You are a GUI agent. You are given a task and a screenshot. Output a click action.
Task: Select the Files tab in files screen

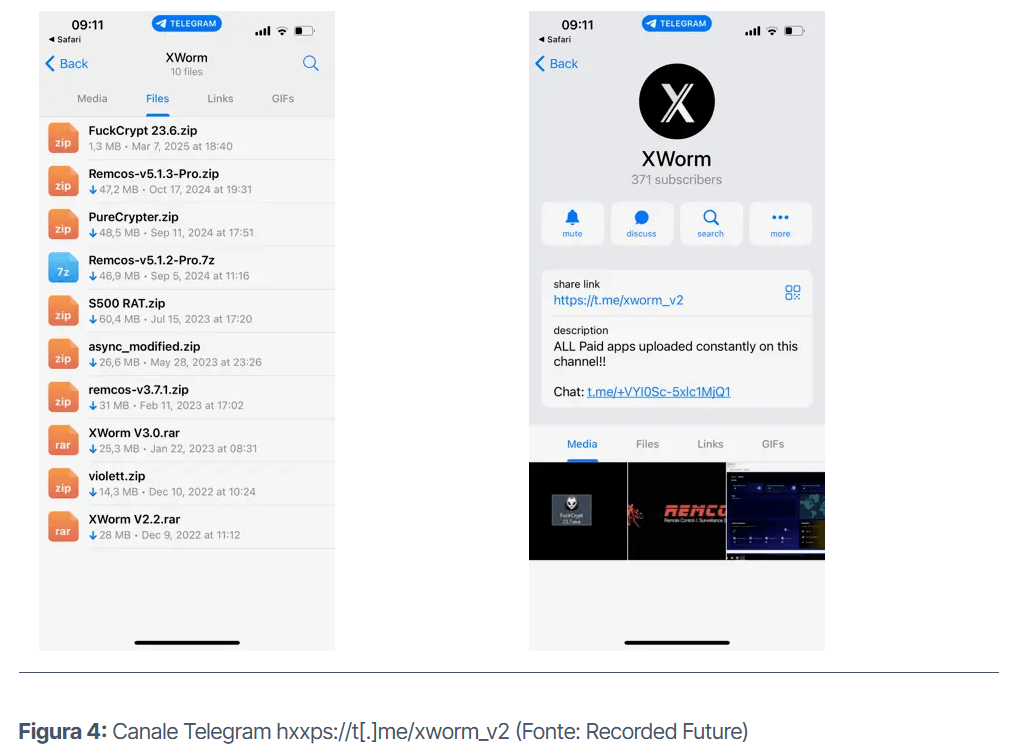point(157,98)
